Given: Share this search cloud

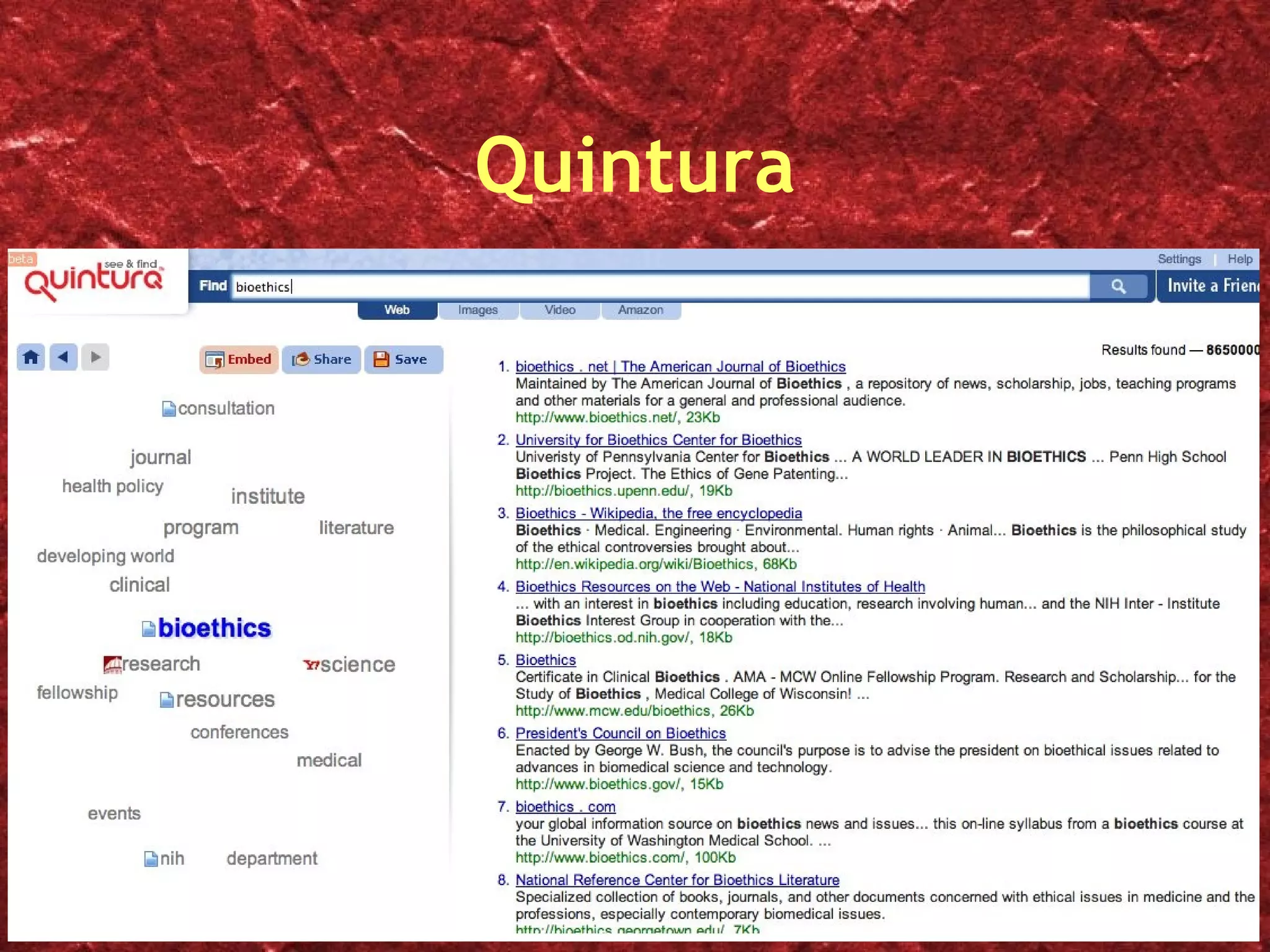Looking at the screenshot, I should 321,359.
